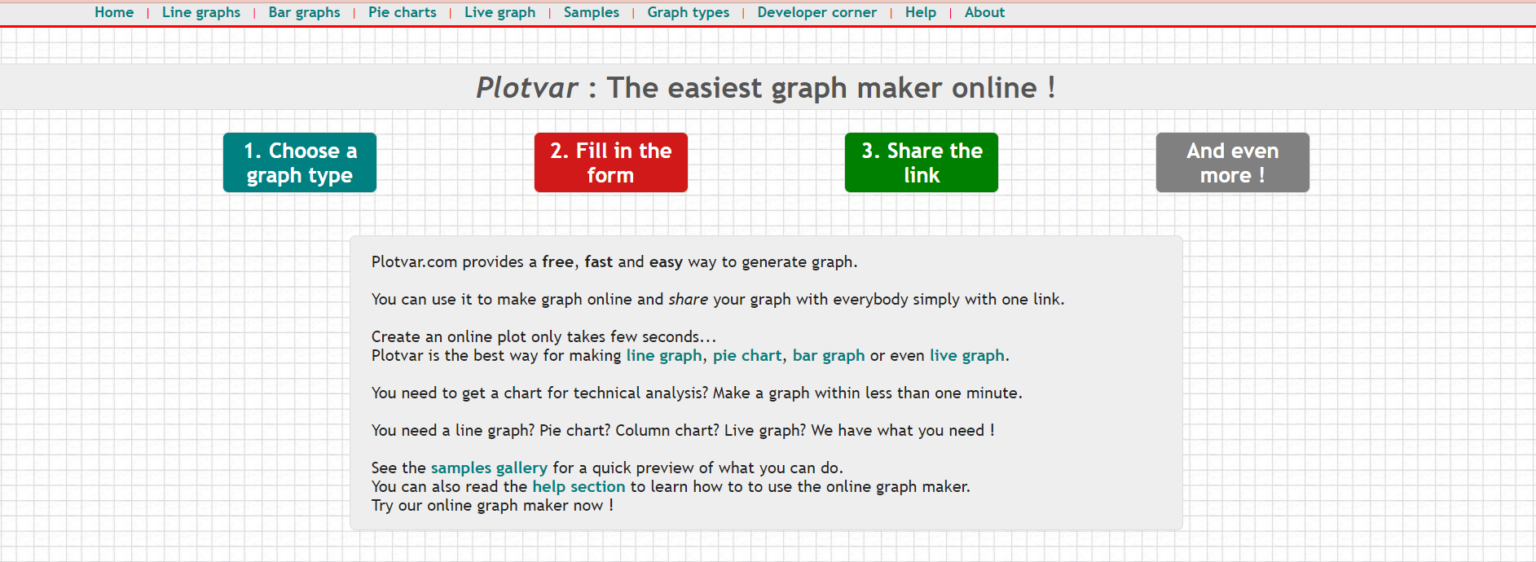Click the live graph link in paragraph
Screen dimensions: 1536x562
click(966, 356)
